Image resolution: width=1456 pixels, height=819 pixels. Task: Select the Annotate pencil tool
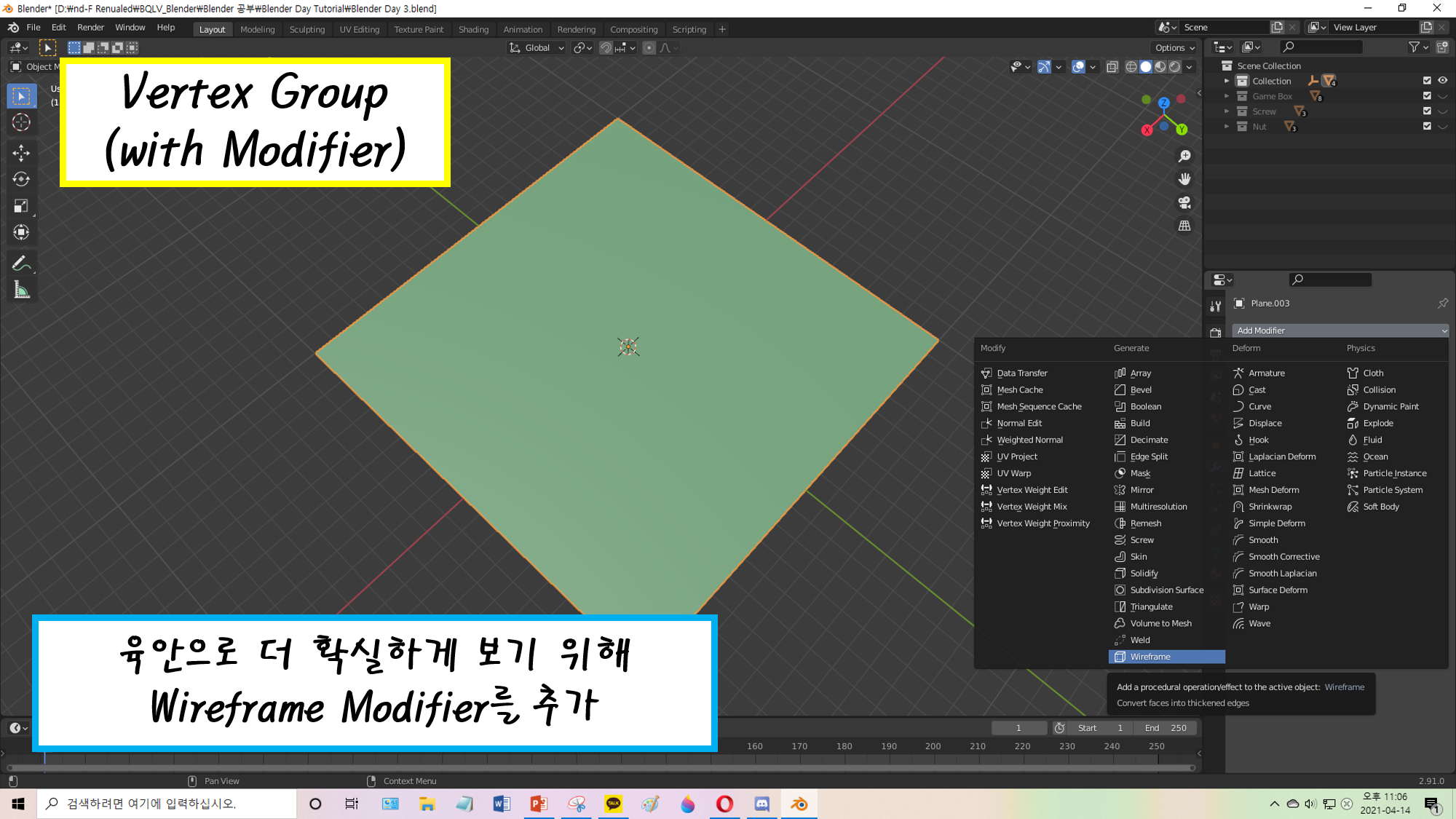(x=21, y=264)
